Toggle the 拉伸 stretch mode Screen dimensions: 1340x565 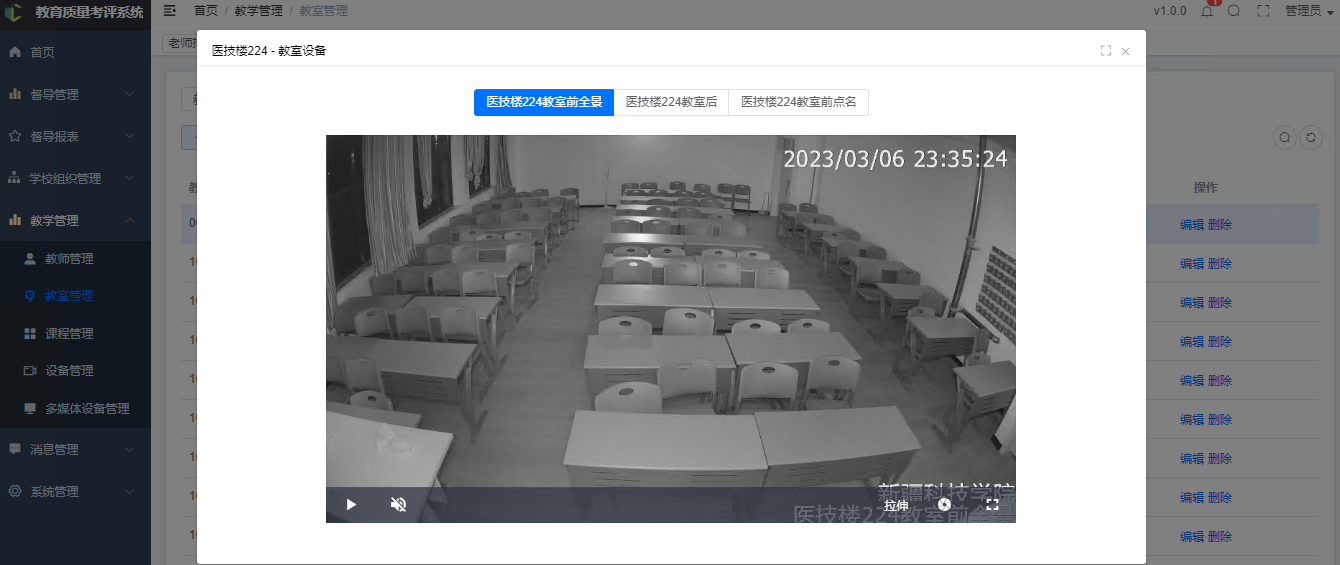(895, 505)
